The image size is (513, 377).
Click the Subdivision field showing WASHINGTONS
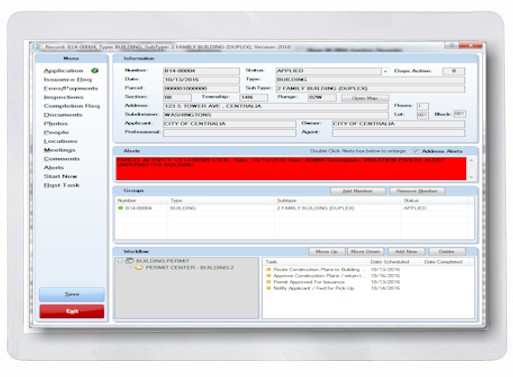click(x=276, y=115)
